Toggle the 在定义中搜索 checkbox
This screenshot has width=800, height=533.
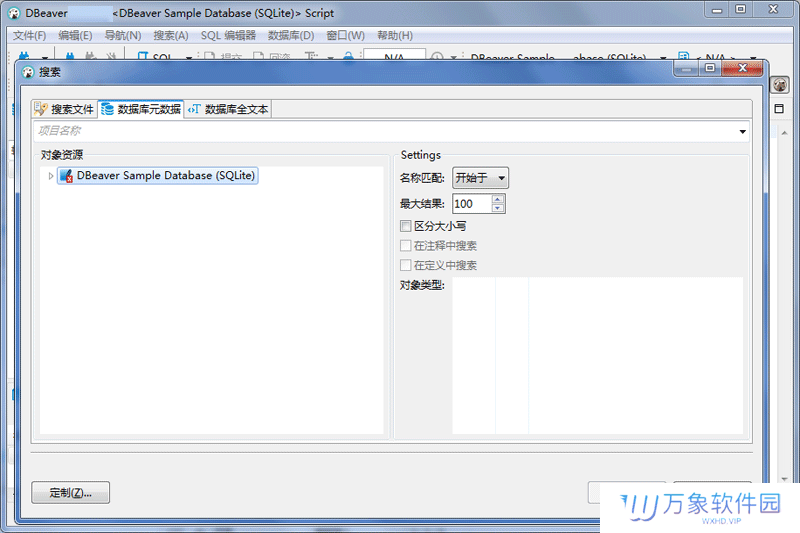pos(406,265)
